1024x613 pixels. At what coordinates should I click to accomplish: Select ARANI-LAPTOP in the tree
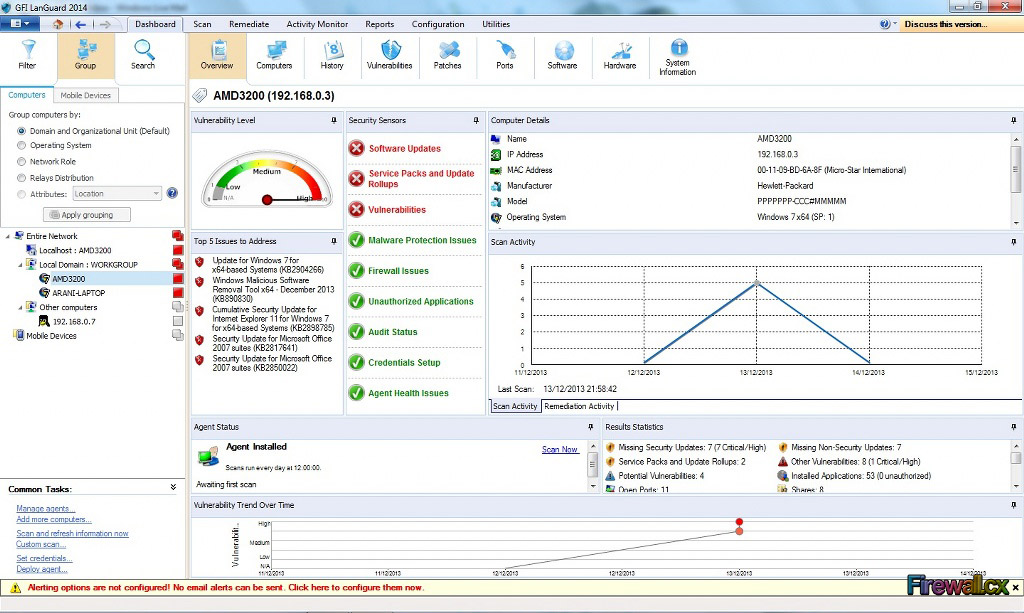pos(78,293)
